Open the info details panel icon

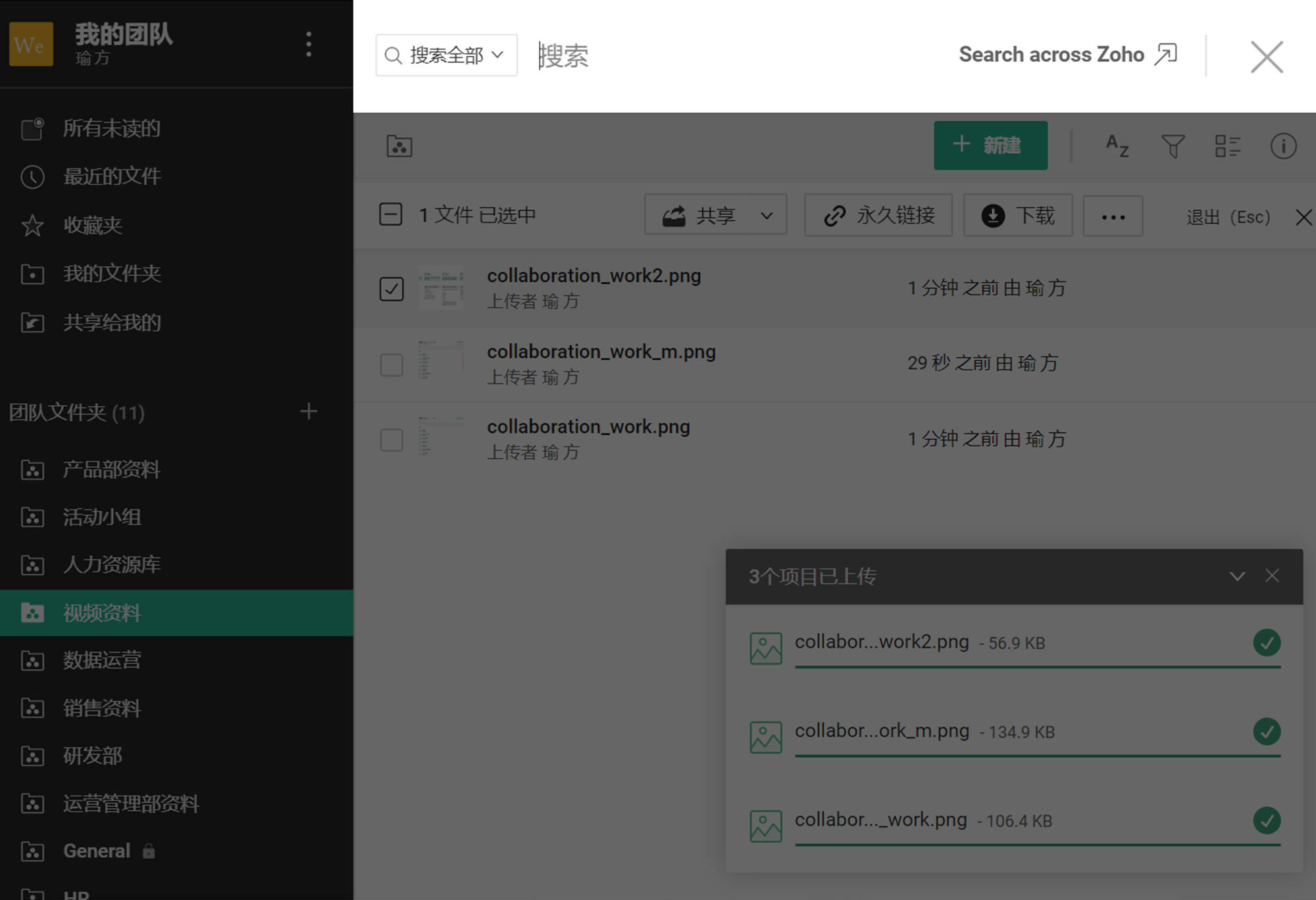1282,145
